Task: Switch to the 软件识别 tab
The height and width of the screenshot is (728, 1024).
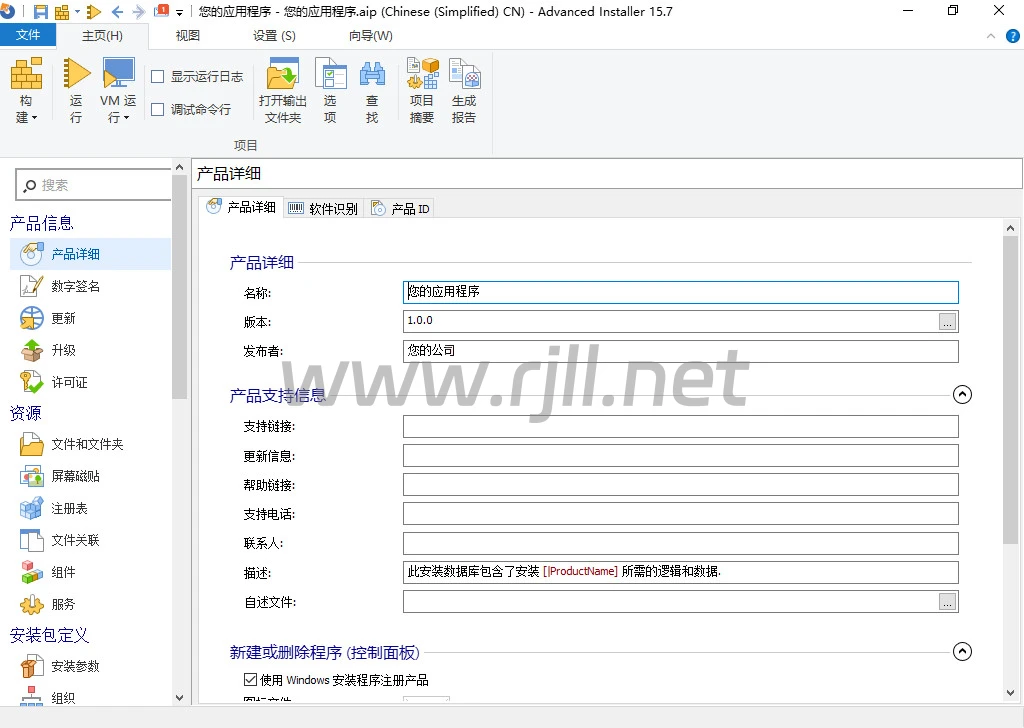Action: (323, 208)
